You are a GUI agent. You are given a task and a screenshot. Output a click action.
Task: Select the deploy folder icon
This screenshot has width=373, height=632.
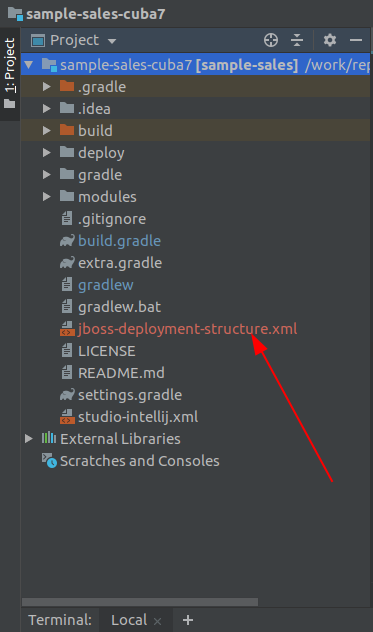[67, 152]
